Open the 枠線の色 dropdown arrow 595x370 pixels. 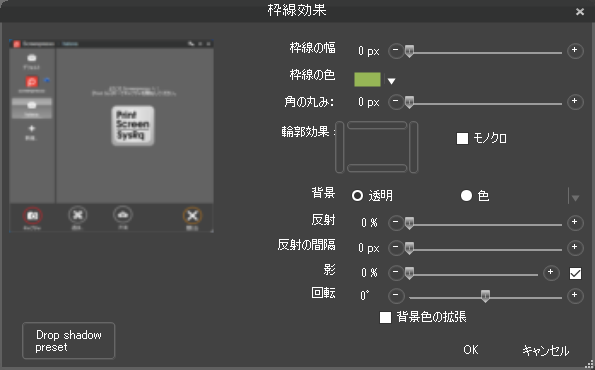[x=392, y=81]
